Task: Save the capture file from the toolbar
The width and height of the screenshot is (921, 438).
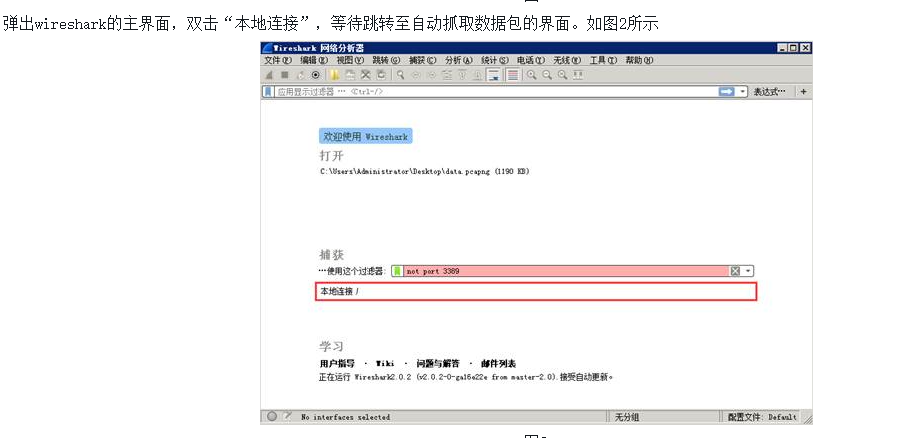Action: coord(350,75)
